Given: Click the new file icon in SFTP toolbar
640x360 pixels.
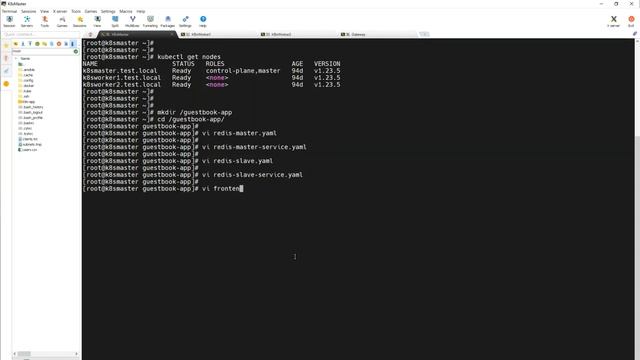Looking at the screenshot, I should pos(51,44).
